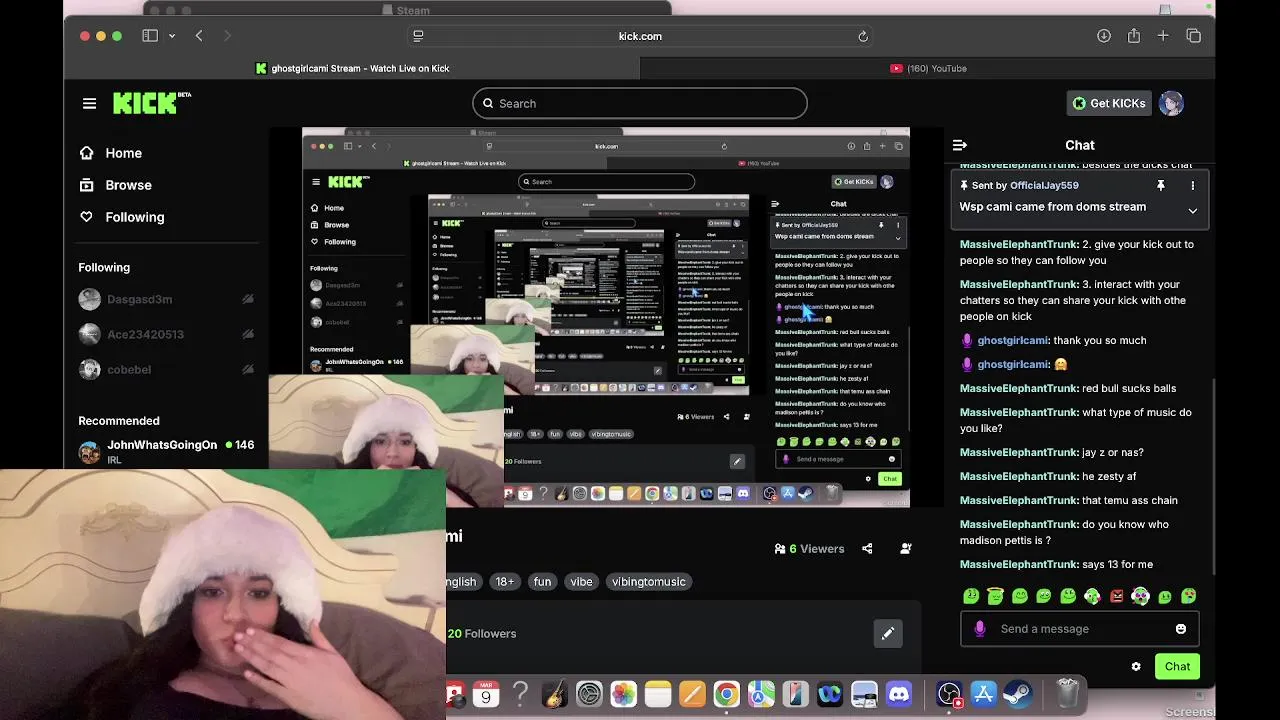Viewport: 1280px width, 720px height.
Task: Open Safari sidebar dropdown arrow
Action: [172, 36]
